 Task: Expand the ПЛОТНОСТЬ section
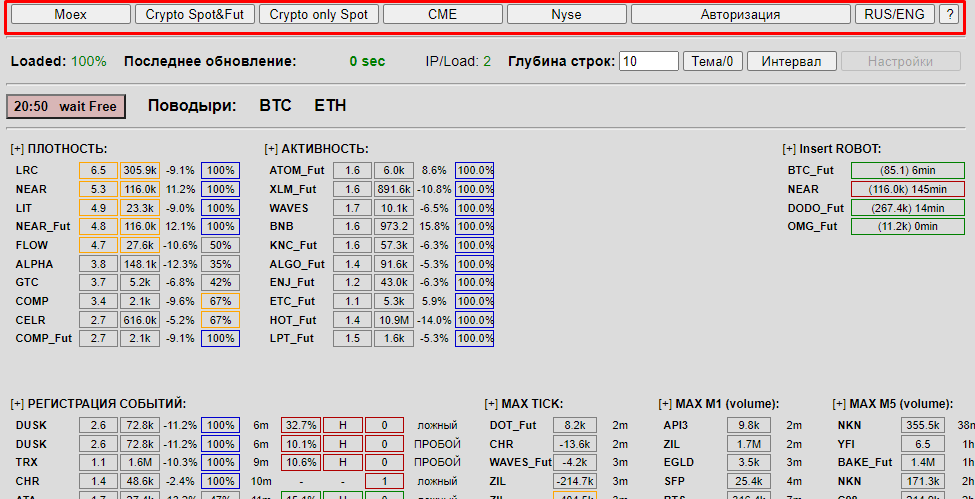pyautogui.click(x=18, y=149)
